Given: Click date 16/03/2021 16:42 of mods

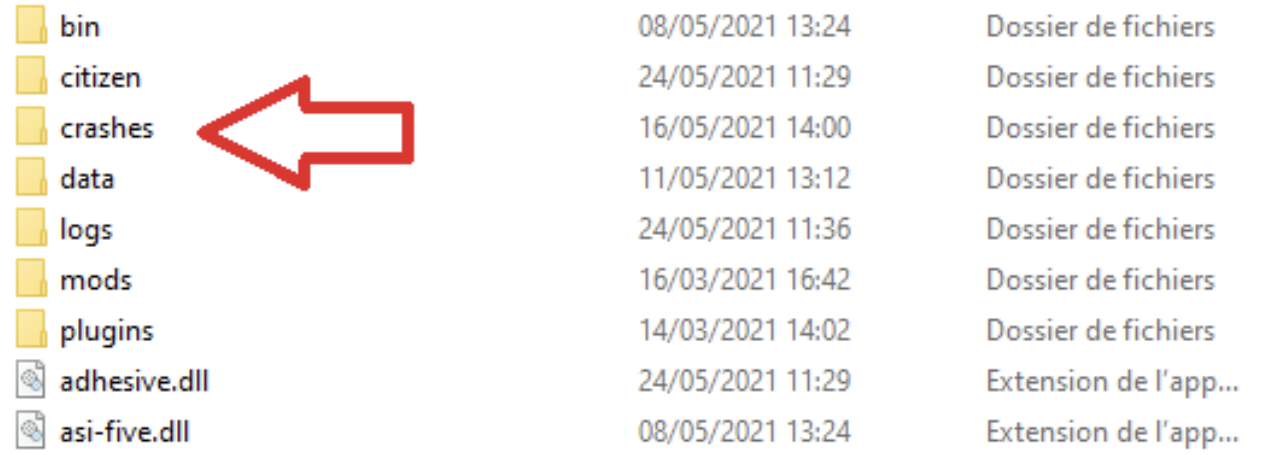Looking at the screenshot, I should [745, 279].
